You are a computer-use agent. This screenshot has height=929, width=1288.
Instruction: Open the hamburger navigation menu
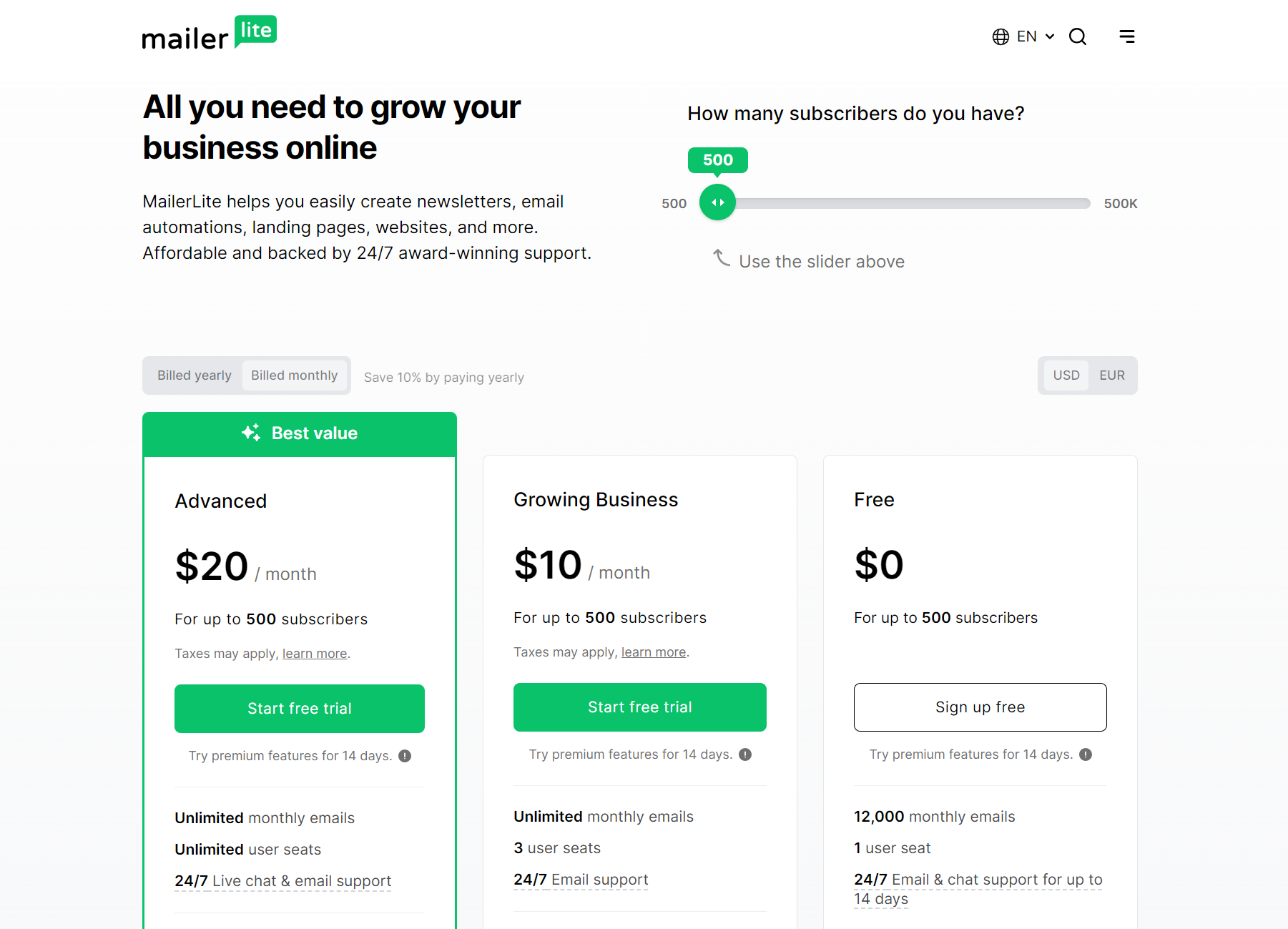click(1126, 36)
